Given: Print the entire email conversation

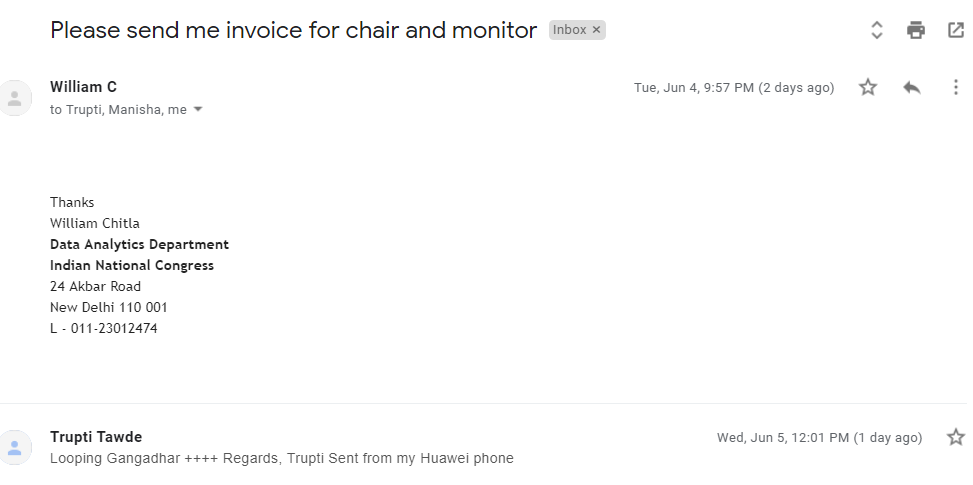Looking at the screenshot, I should [x=916, y=30].
